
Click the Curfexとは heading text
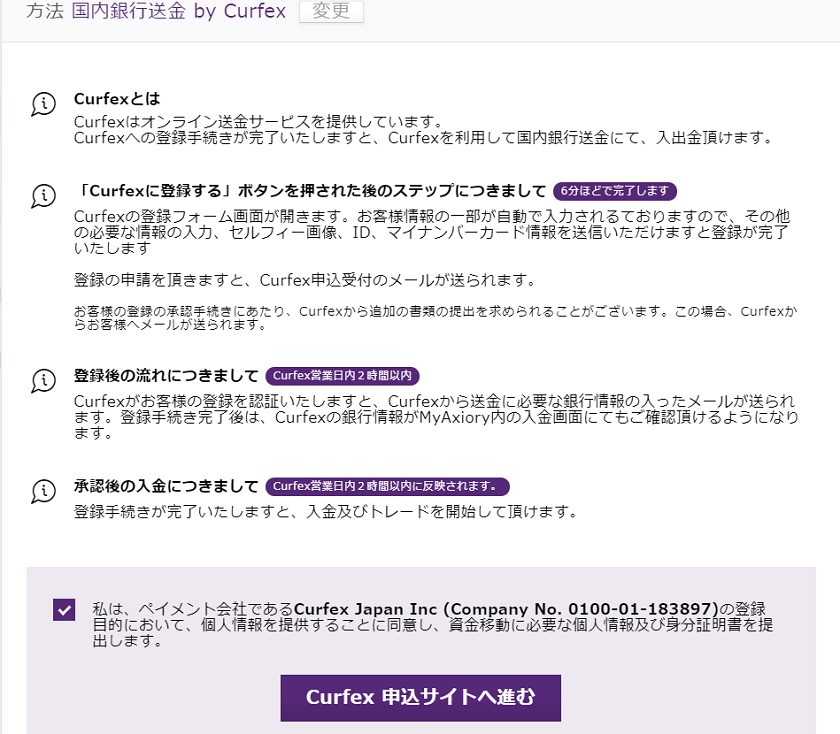tap(116, 99)
